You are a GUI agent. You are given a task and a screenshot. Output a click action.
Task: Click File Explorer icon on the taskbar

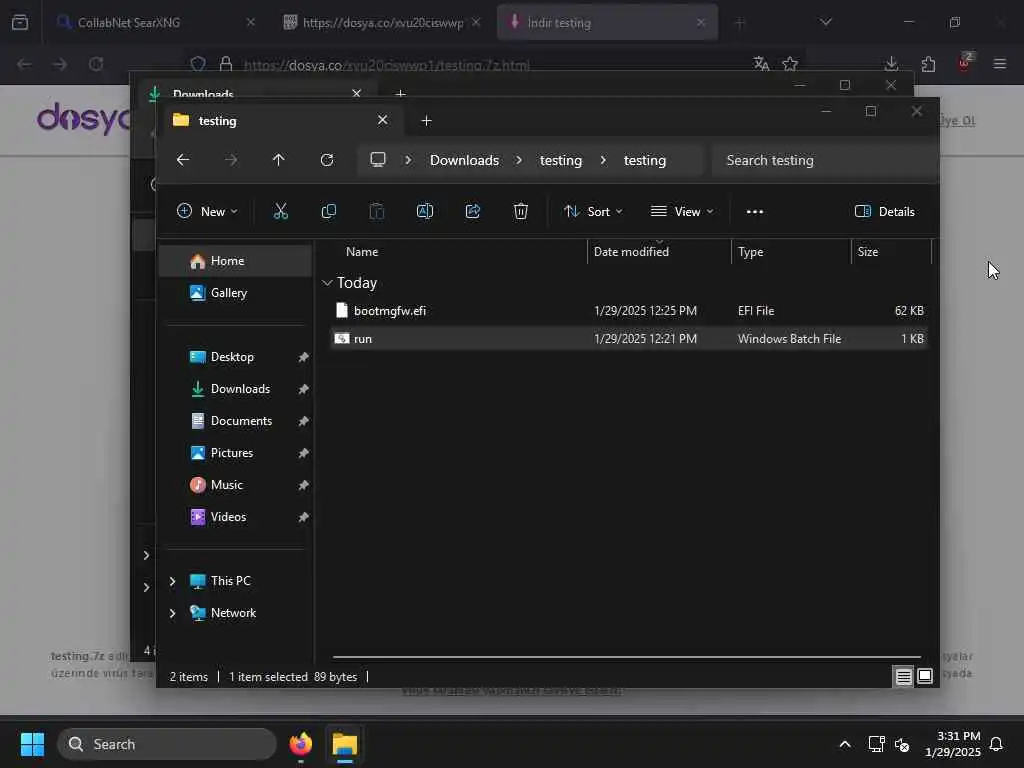coord(345,744)
